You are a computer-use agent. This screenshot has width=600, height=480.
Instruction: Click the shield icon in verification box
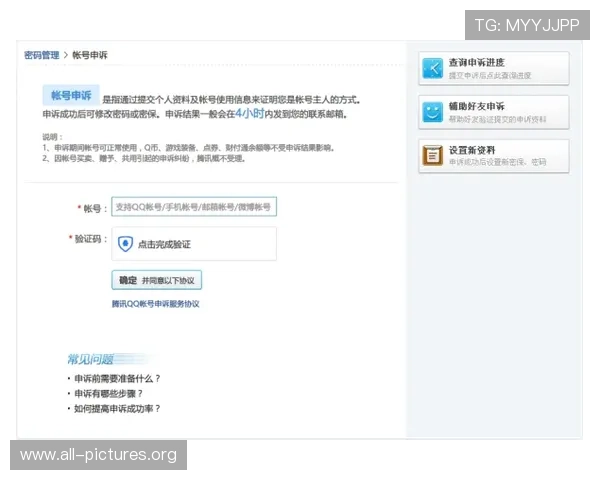(125, 244)
